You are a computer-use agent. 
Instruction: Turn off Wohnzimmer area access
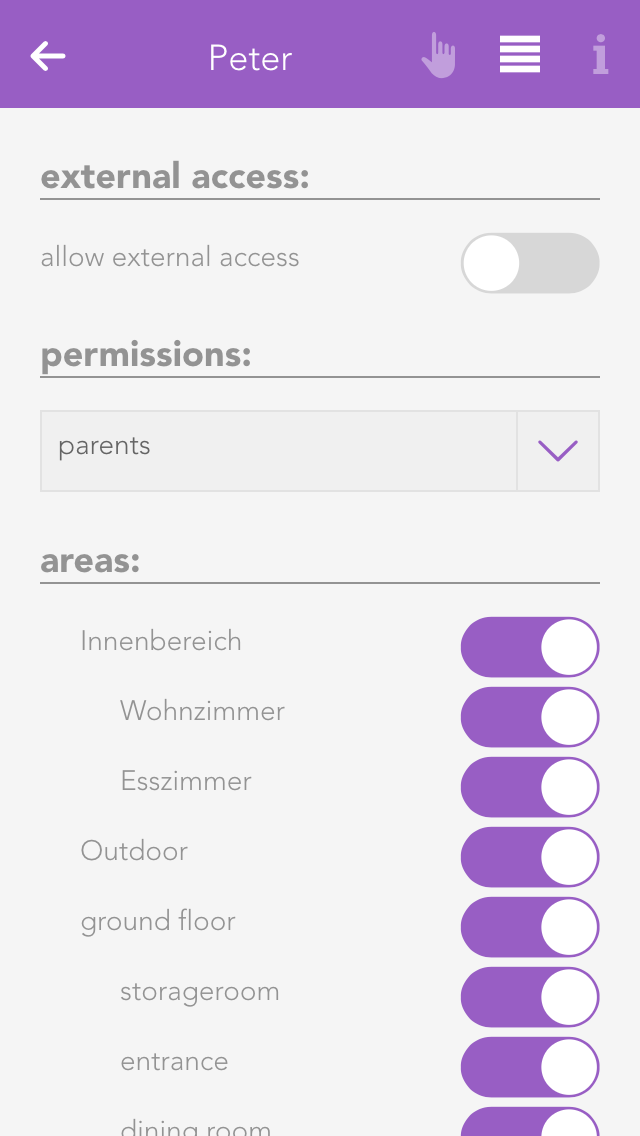click(530, 717)
